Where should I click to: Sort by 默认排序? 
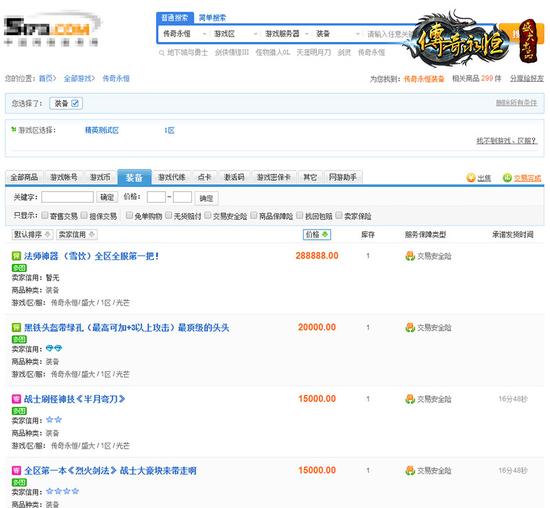(x=32, y=234)
